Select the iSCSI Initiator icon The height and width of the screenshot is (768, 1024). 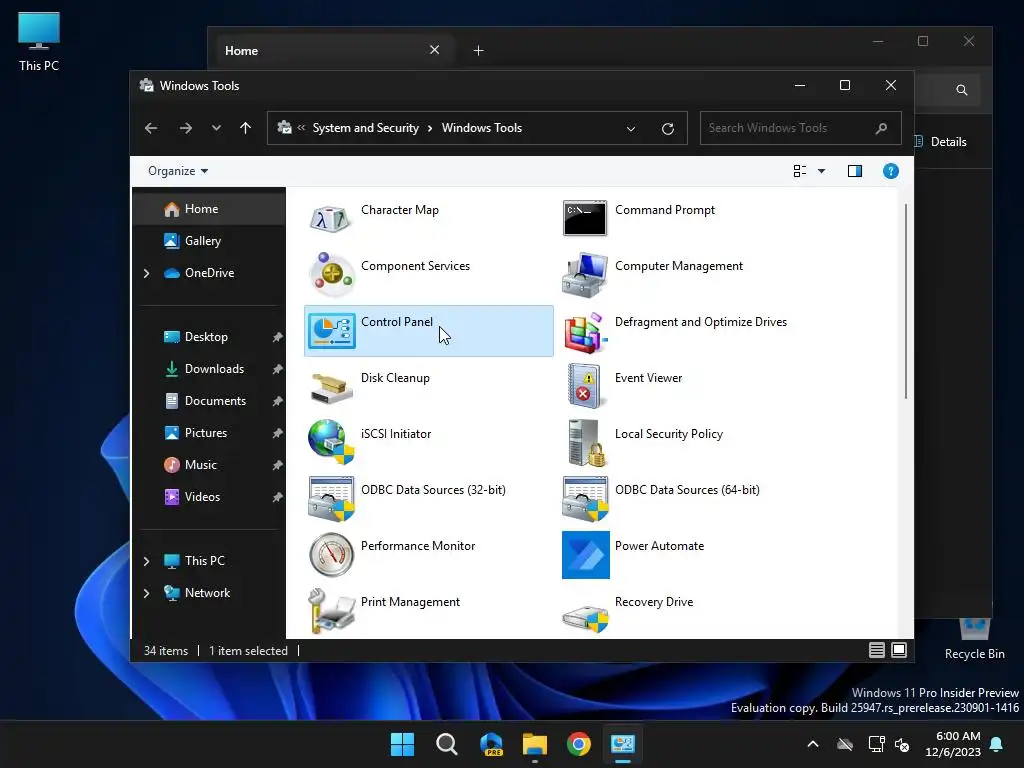(x=331, y=442)
